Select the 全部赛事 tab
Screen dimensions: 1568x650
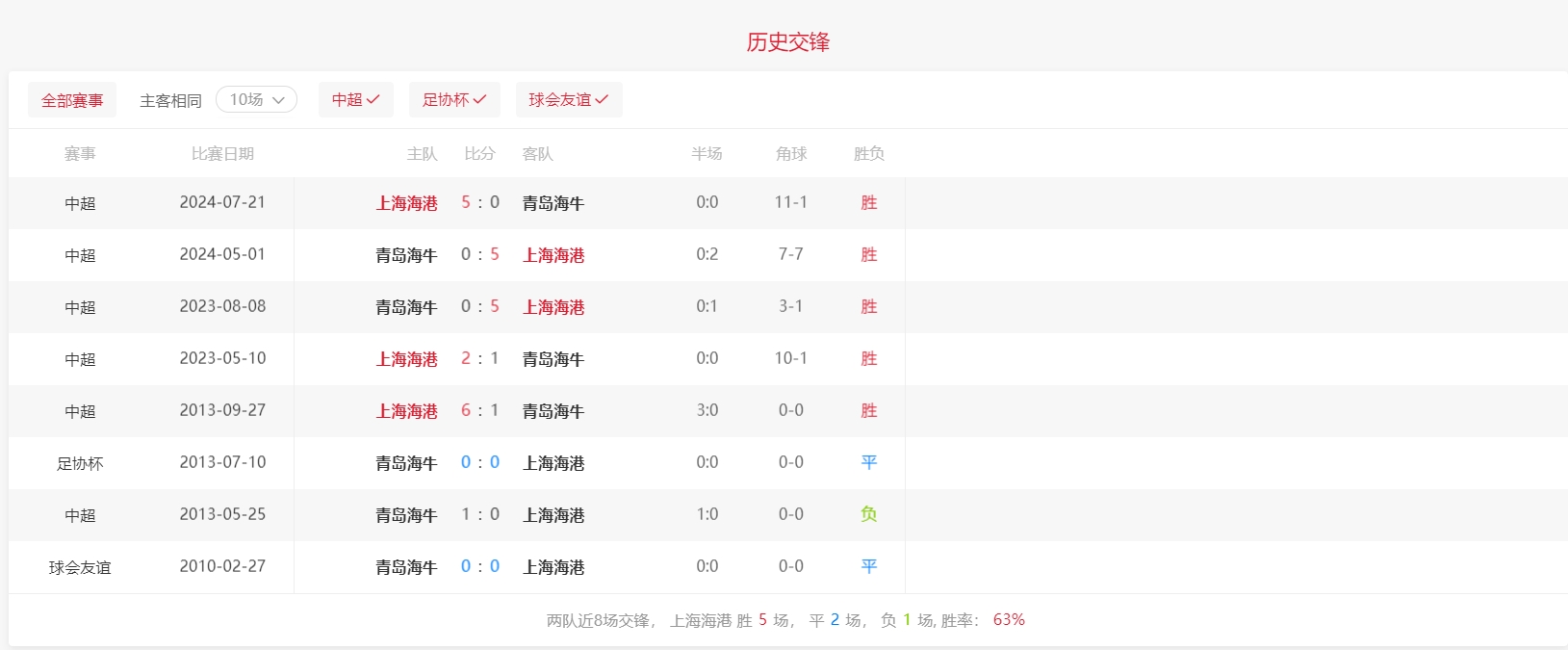coord(72,100)
